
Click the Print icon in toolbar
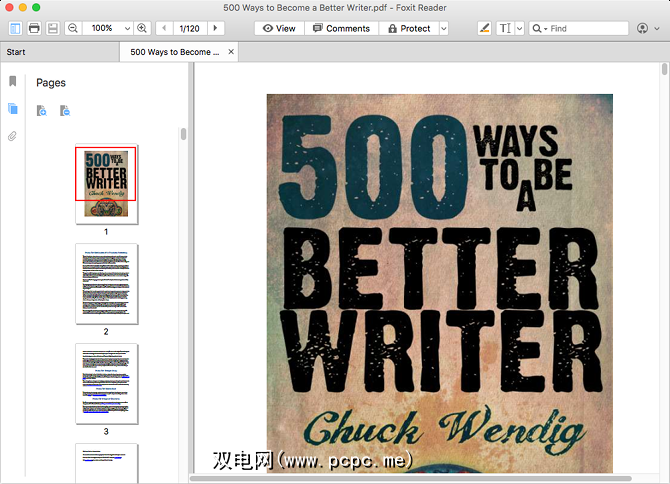tap(34, 29)
